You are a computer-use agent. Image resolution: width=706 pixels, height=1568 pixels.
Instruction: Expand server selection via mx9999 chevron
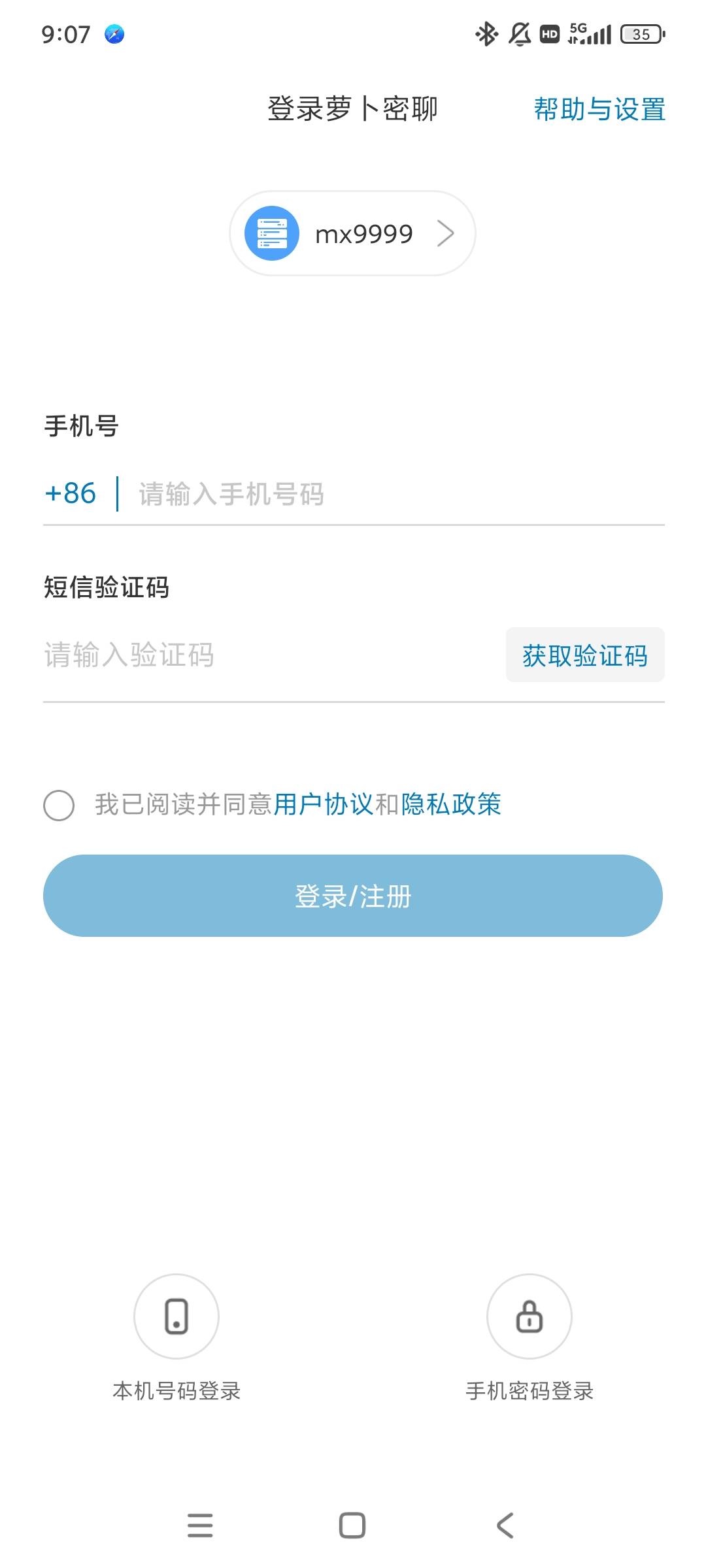tap(446, 233)
